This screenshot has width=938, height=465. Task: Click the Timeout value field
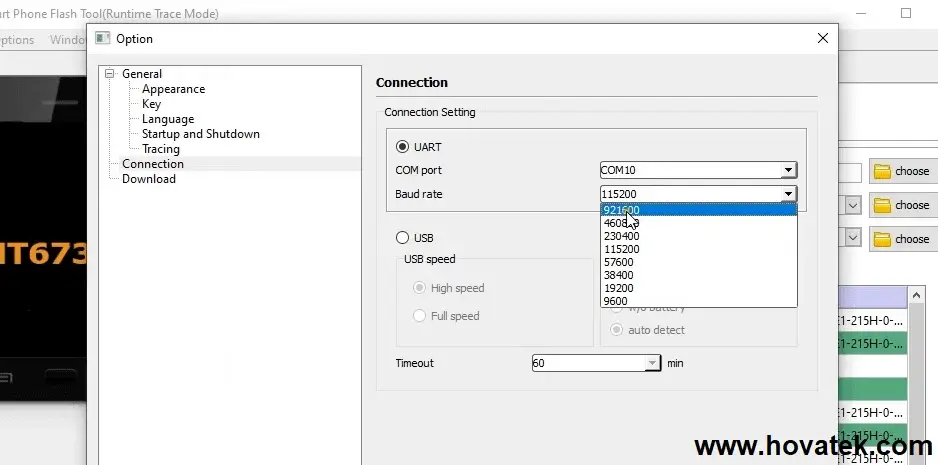pyautogui.click(x=590, y=364)
